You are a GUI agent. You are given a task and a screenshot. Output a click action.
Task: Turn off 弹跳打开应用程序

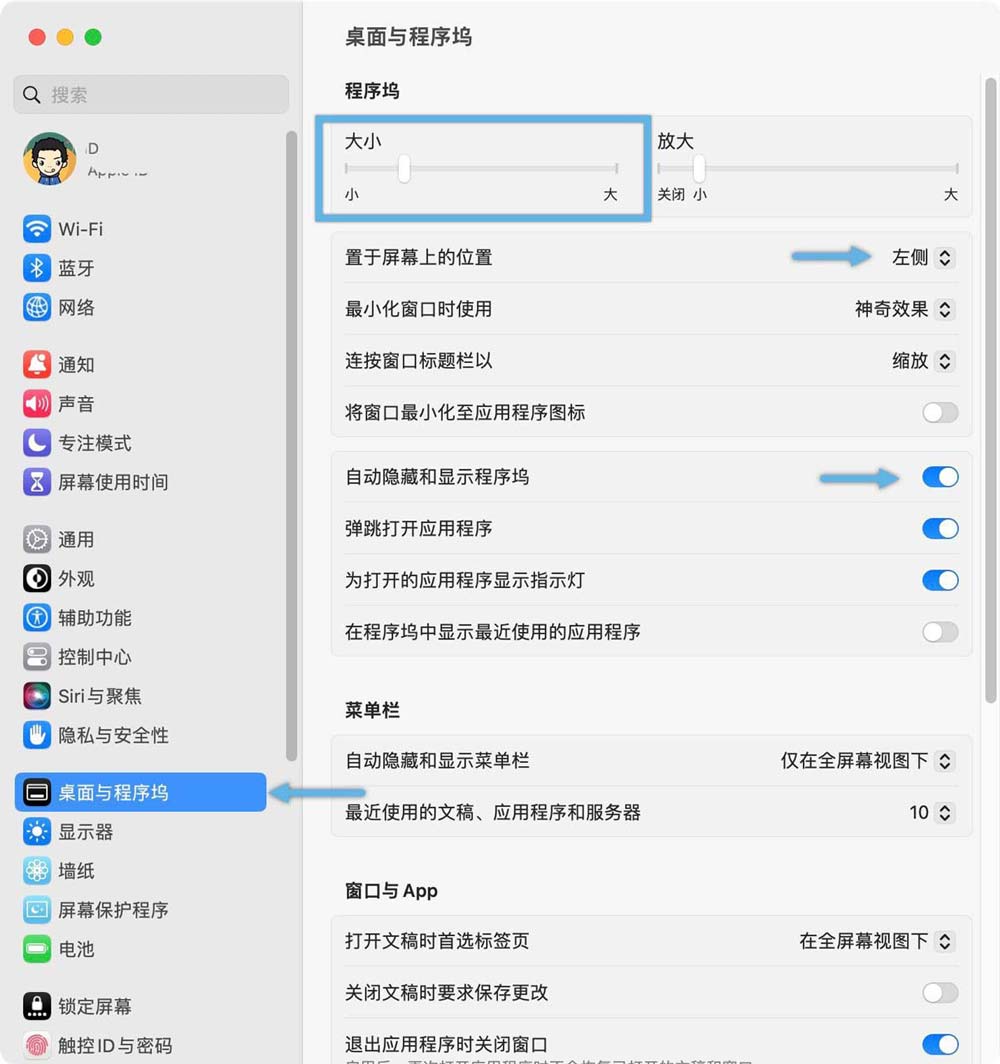(x=938, y=529)
